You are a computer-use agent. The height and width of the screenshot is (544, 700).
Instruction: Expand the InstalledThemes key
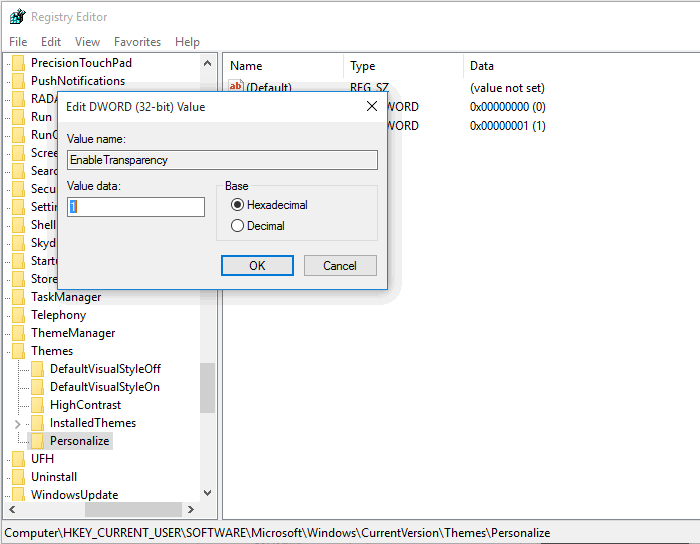17,424
